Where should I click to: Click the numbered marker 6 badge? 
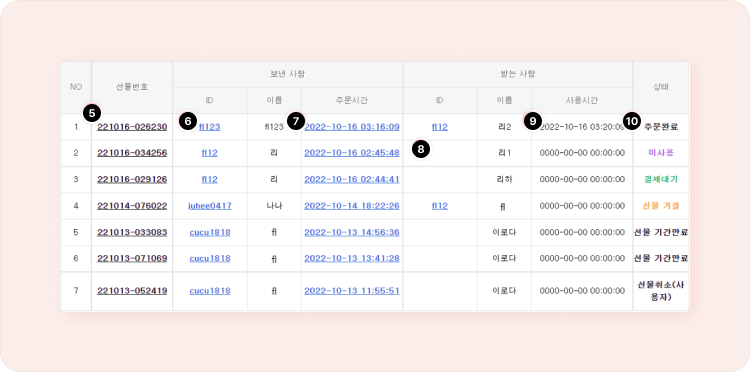[x=188, y=121]
